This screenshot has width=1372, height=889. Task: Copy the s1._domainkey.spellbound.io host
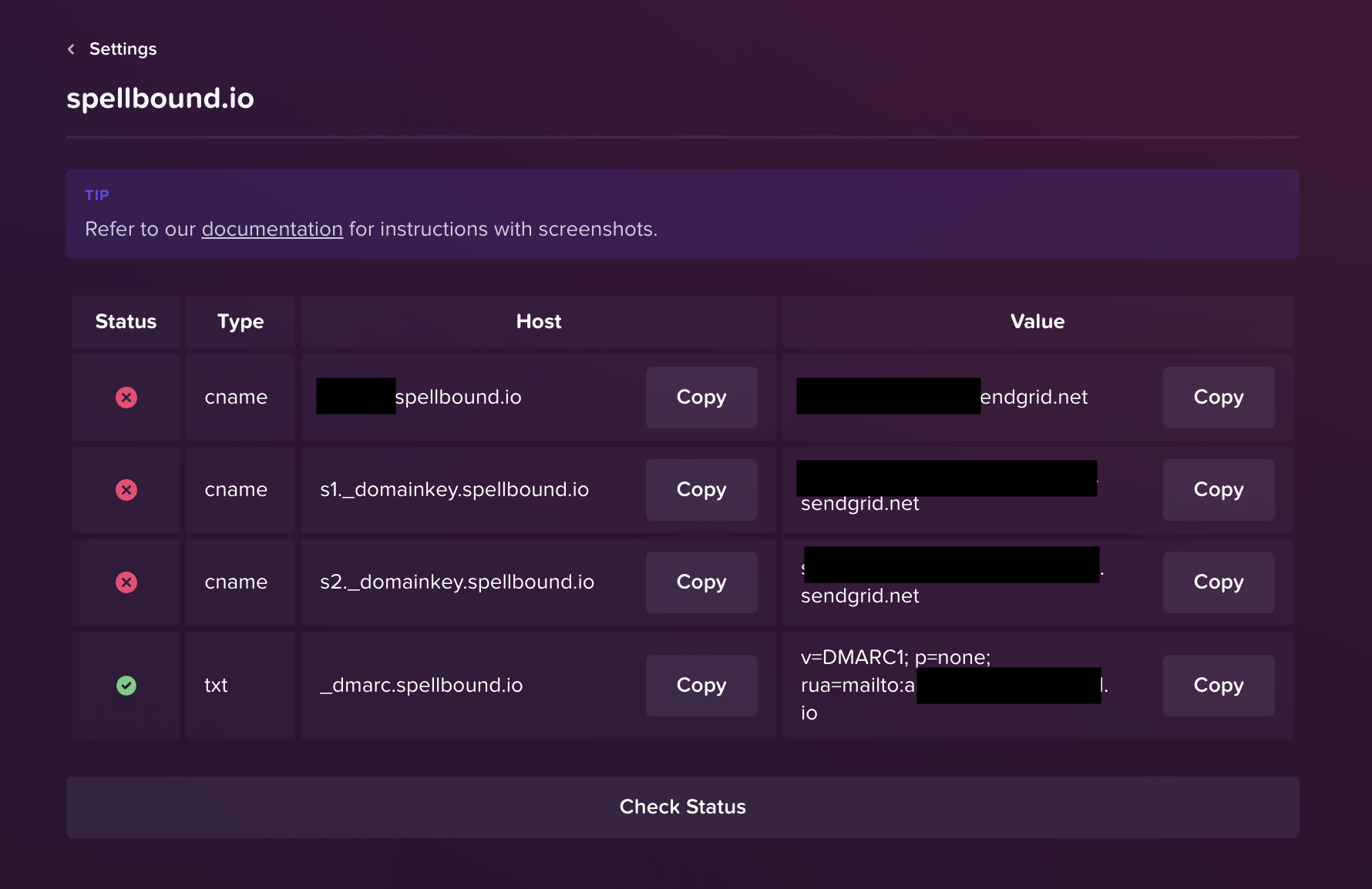pyautogui.click(x=701, y=490)
